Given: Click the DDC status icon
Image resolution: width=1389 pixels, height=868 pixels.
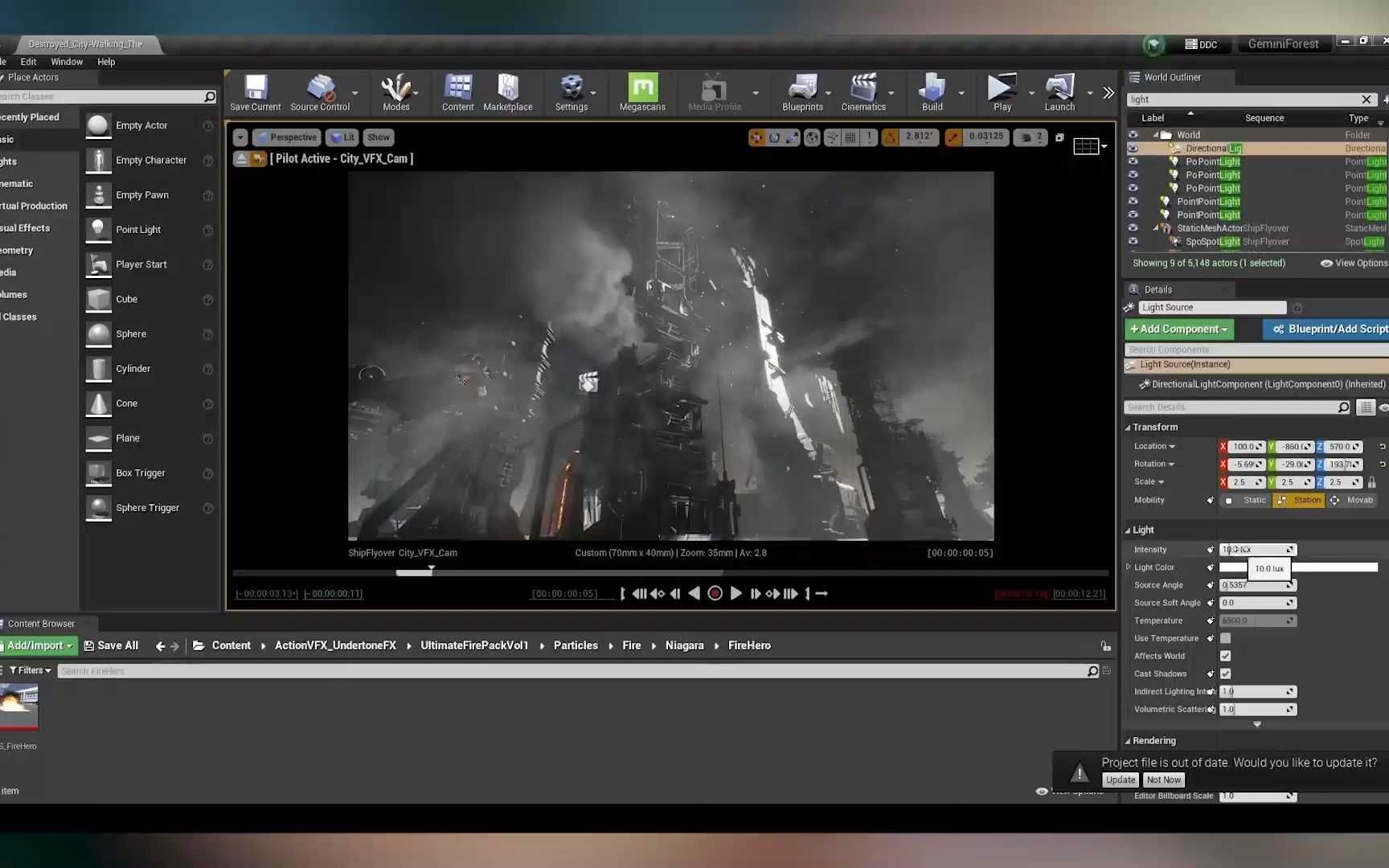Looking at the screenshot, I should click(1202, 44).
